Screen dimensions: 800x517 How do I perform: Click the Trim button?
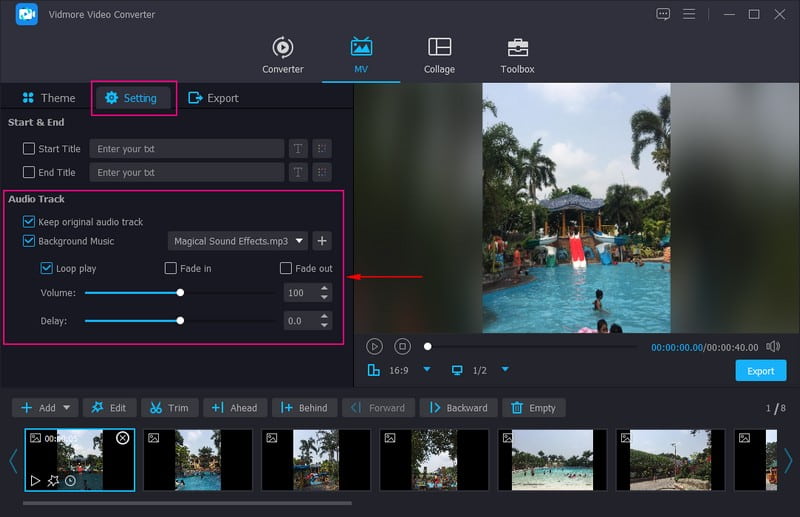click(x=169, y=408)
